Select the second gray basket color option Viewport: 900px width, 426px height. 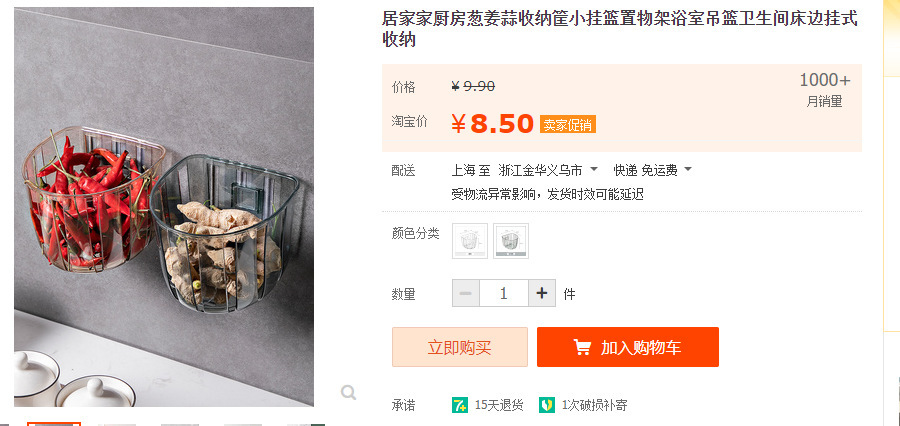point(511,241)
